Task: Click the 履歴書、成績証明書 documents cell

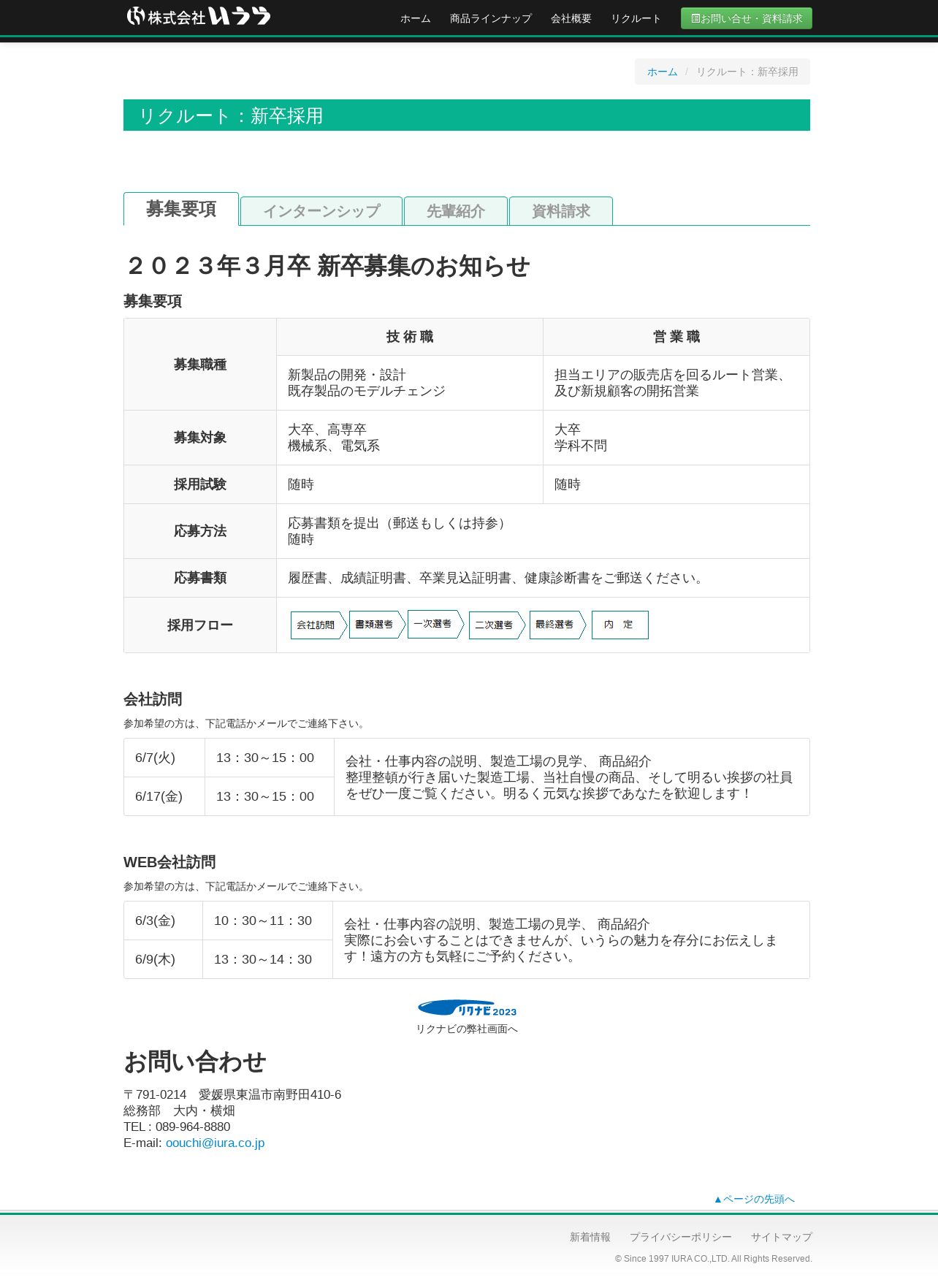Action: (543, 578)
